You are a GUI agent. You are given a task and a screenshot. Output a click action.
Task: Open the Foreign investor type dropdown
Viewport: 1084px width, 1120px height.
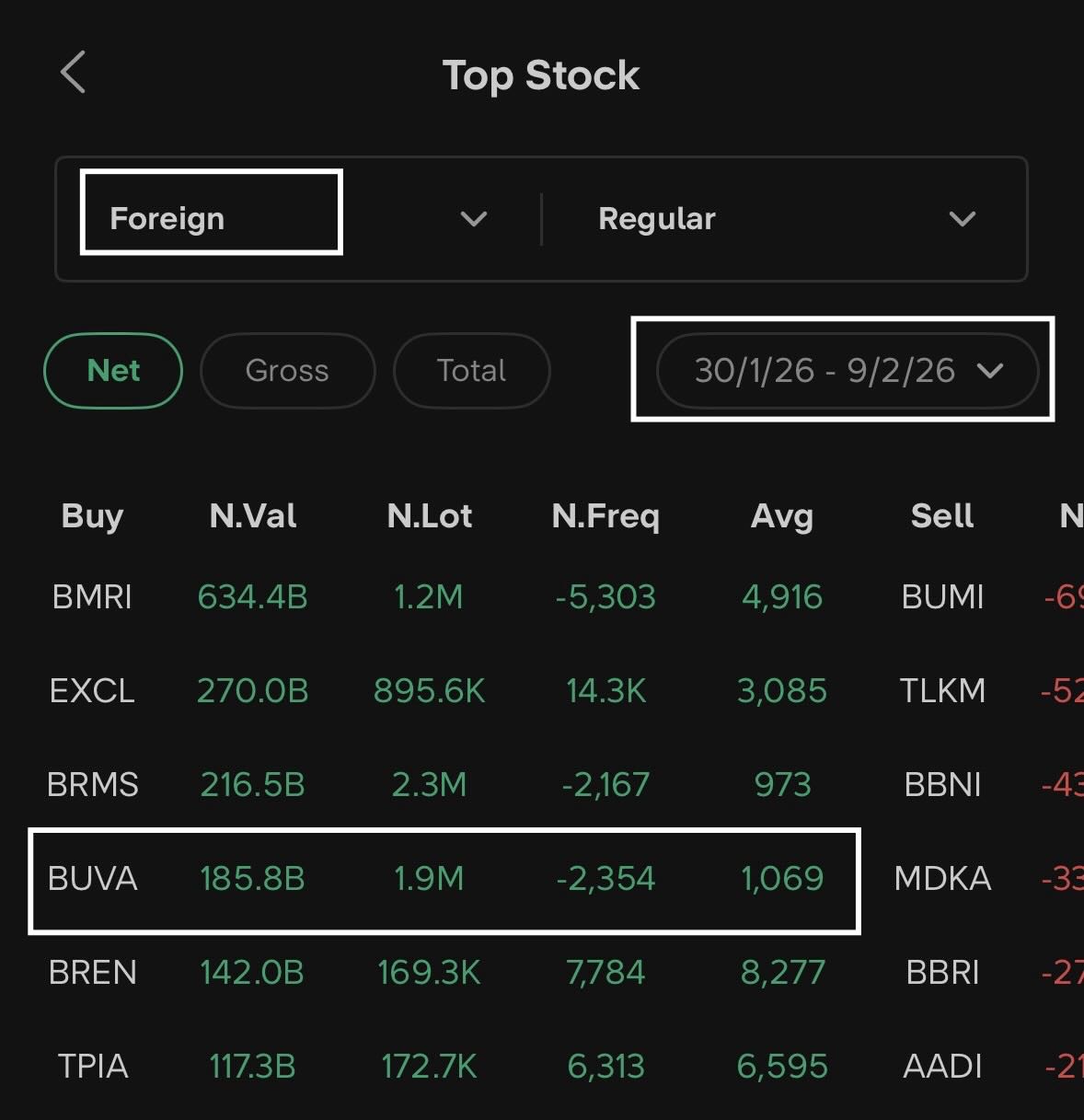pos(167,218)
